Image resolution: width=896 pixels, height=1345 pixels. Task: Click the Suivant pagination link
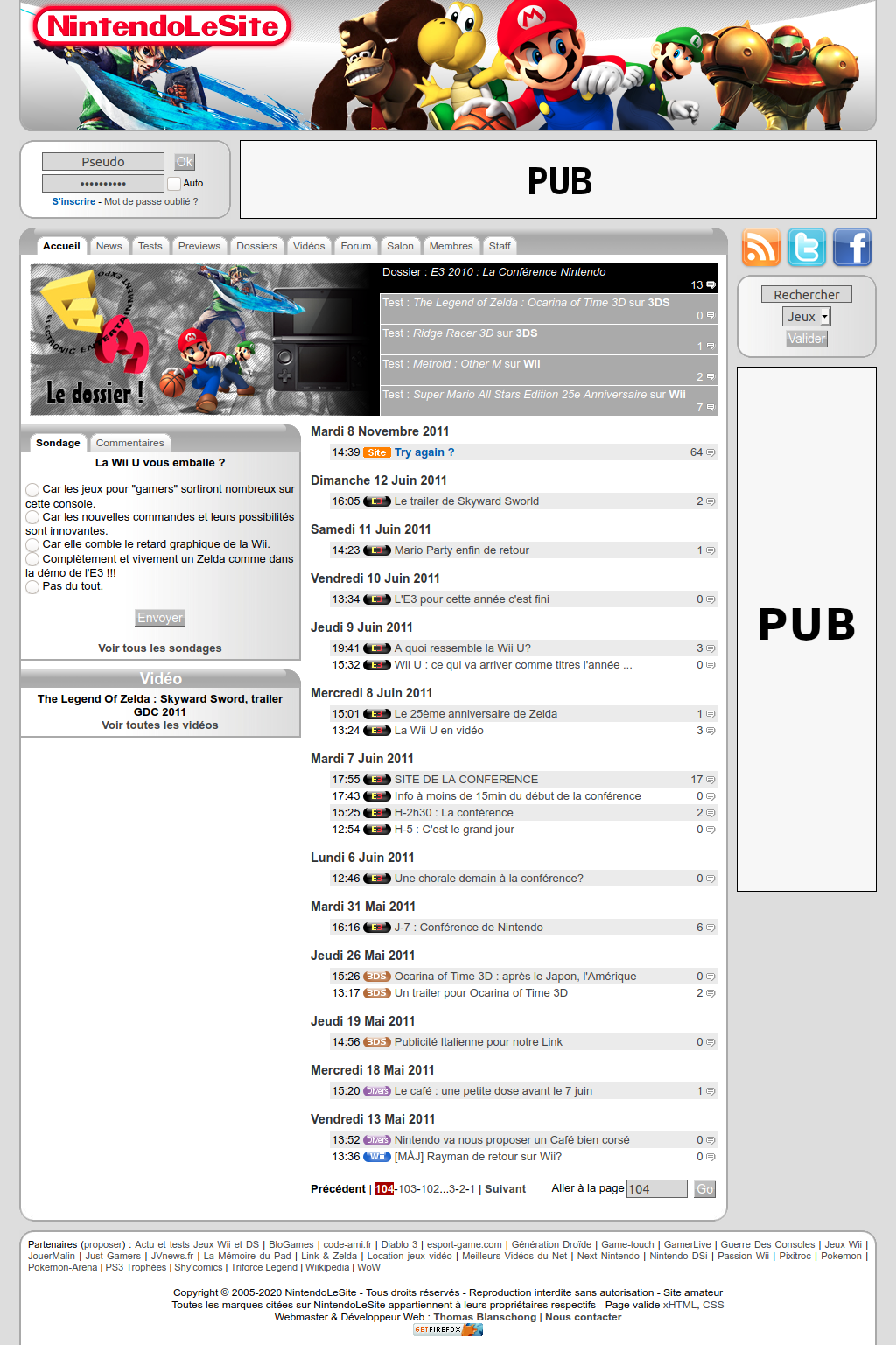(x=506, y=1189)
